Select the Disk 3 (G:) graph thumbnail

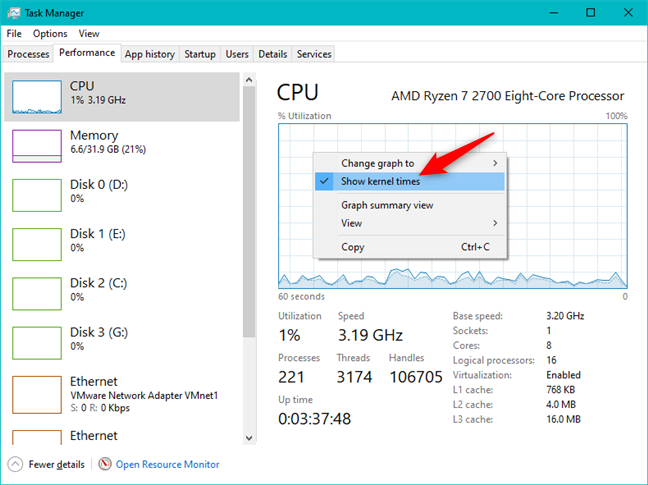[x=37, y=342]
